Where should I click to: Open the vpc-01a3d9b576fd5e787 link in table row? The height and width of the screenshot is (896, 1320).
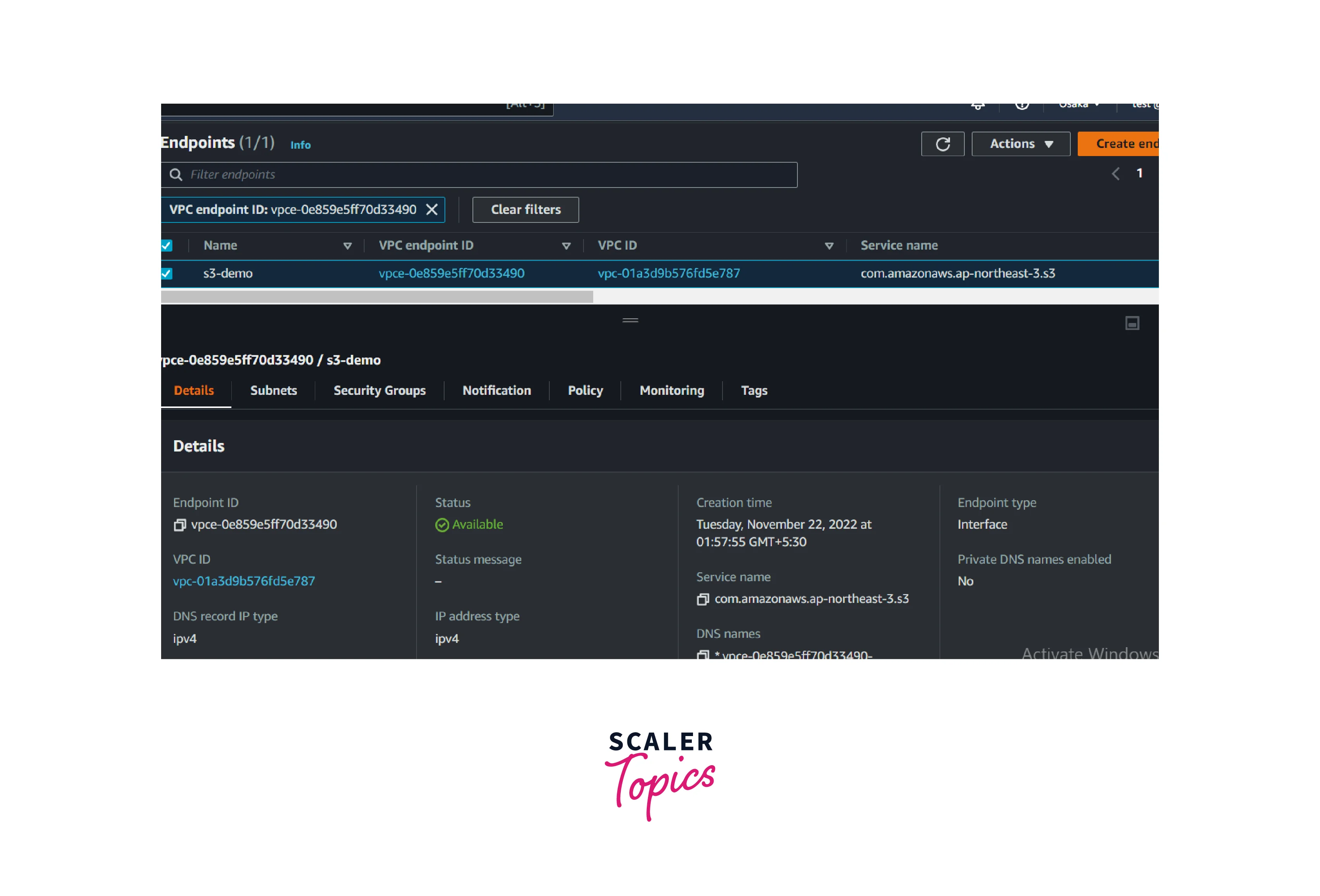[x=669, y=274]
